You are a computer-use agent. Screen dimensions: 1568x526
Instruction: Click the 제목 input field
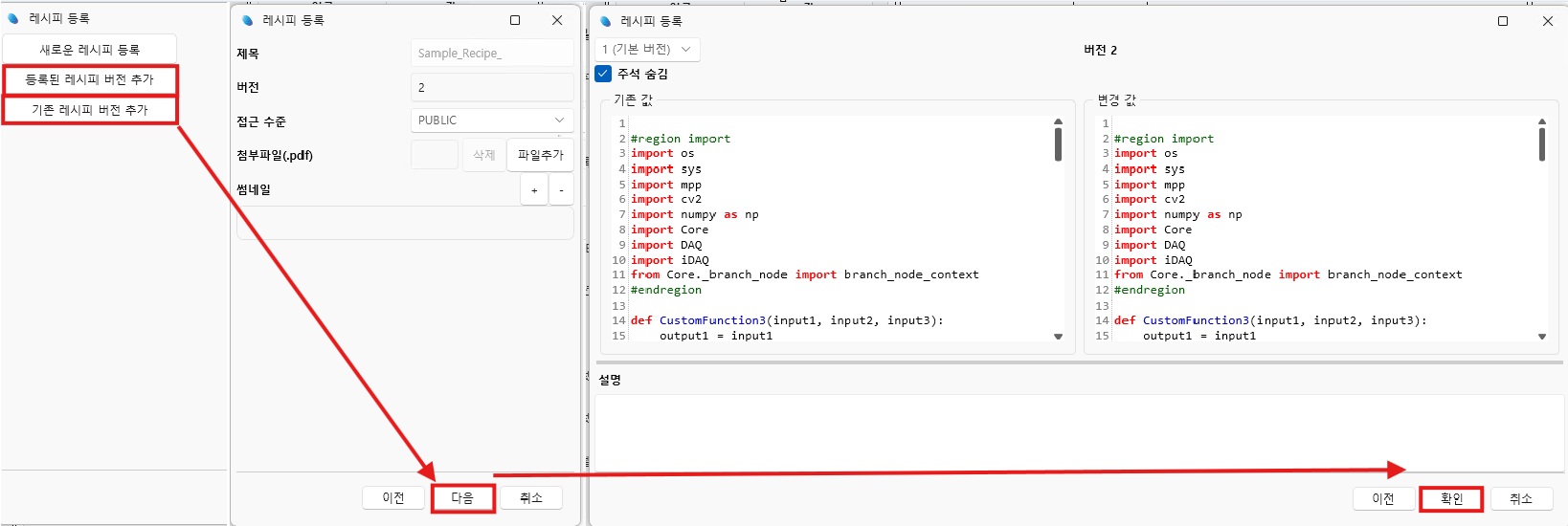[491, 54]
